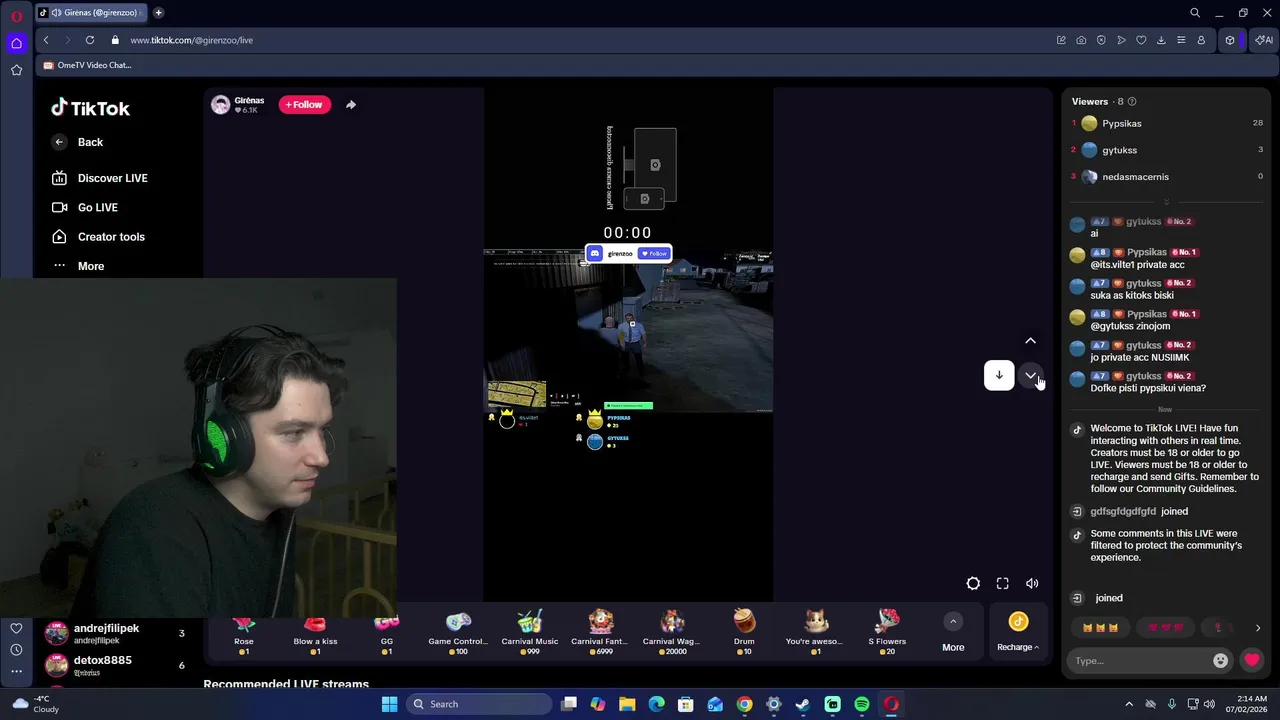
Task: Show hidden system tray icons
Action: 1129,704
